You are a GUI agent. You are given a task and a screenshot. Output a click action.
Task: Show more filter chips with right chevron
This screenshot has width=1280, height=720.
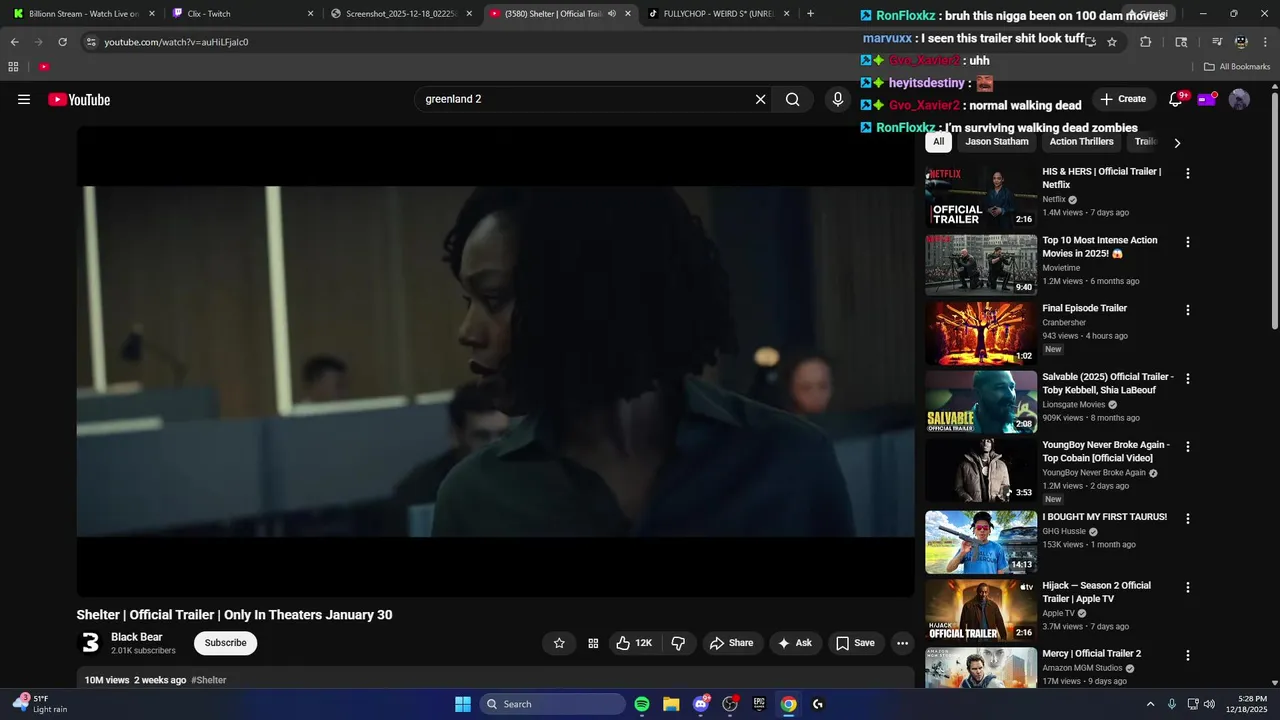1177,143
